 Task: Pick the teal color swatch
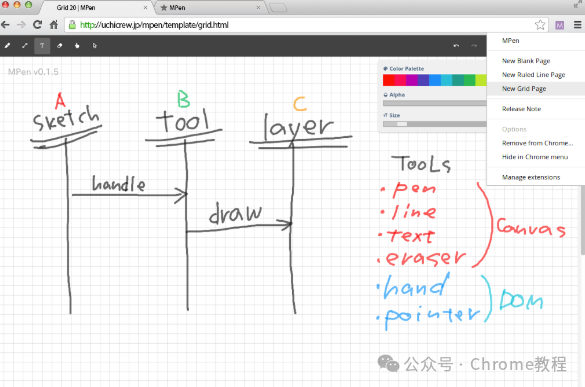pyautogui.click(x=458, y=80)
